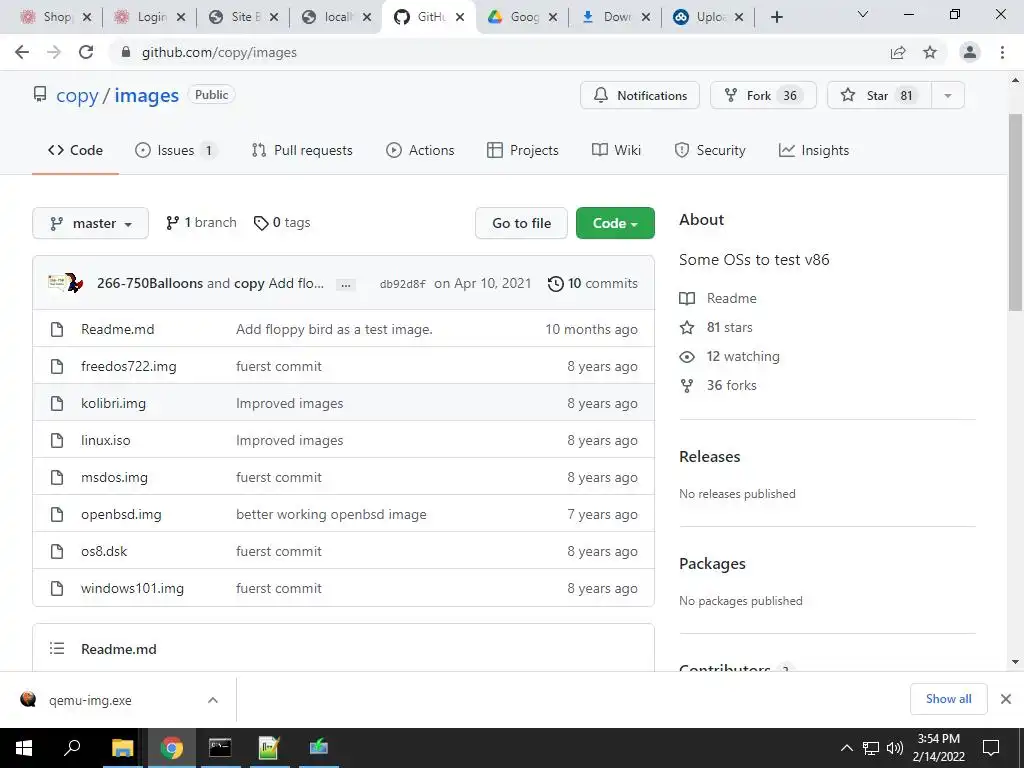Open 36 forks in About sidebar
The image size is (1024, 768).
(718, 385)
